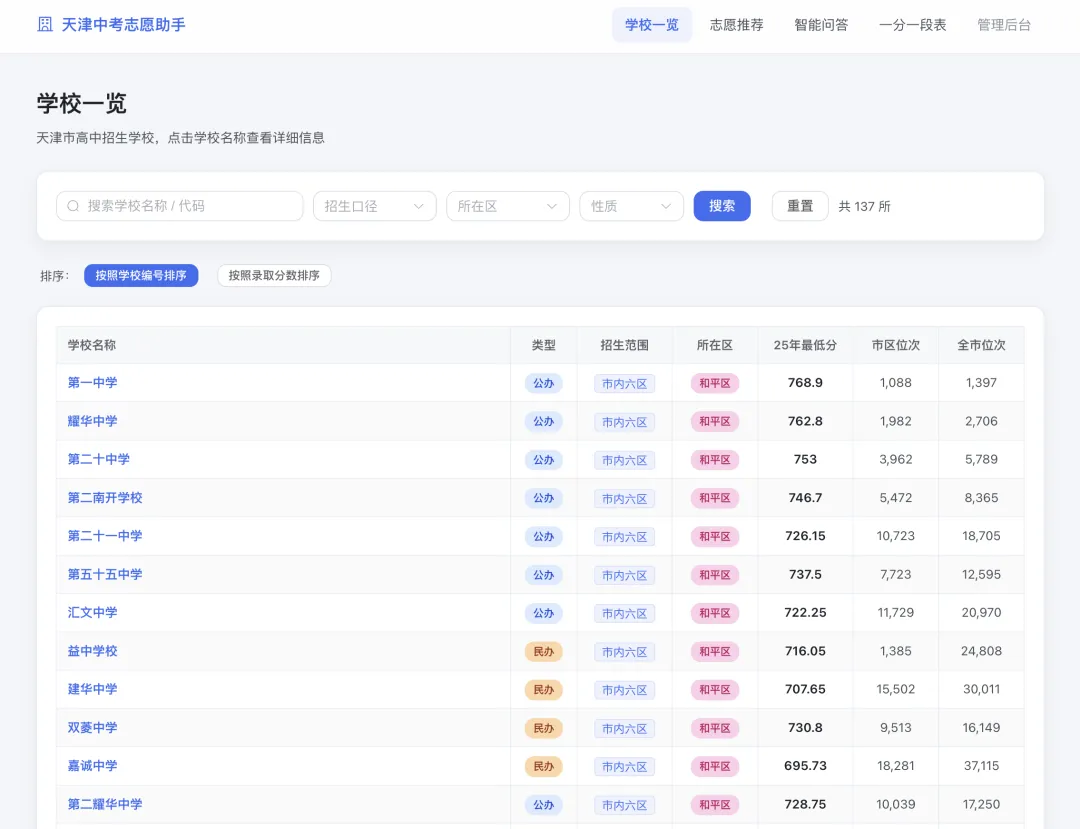Click score 737.5 cell

click(805, 574)
